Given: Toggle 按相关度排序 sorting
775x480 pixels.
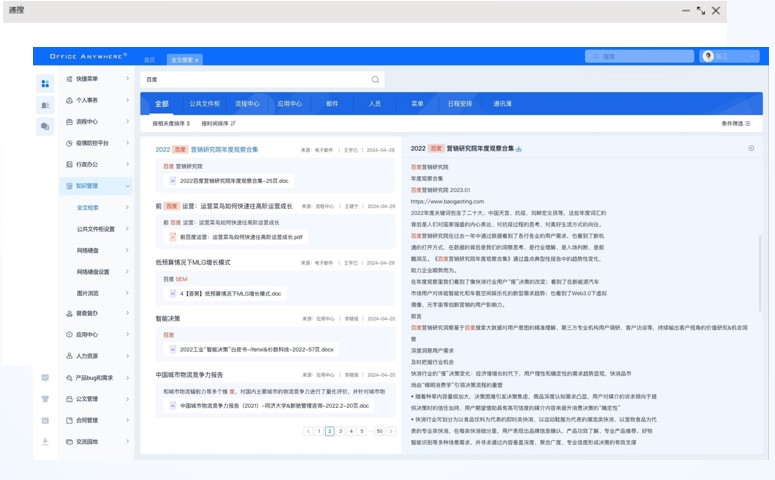Looking at the screenshot, I should click(x=169, y=124).
